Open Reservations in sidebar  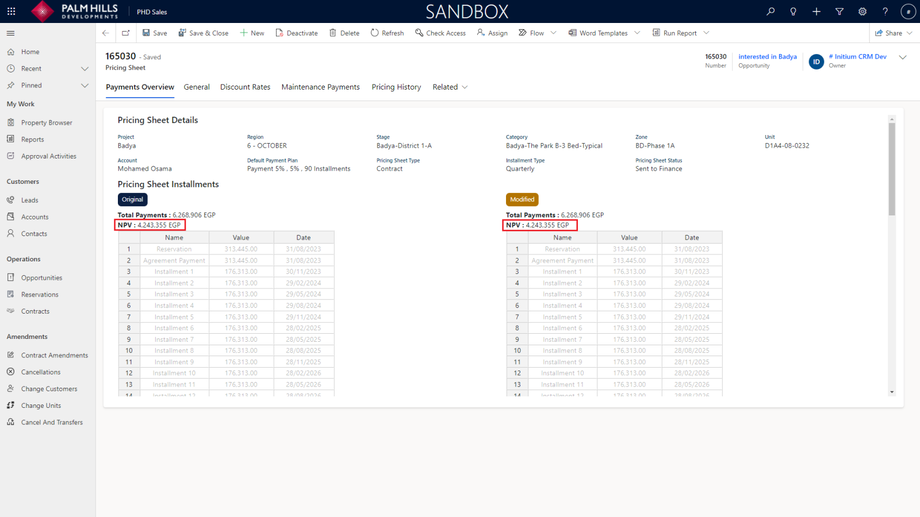click(x=39, y=295)
